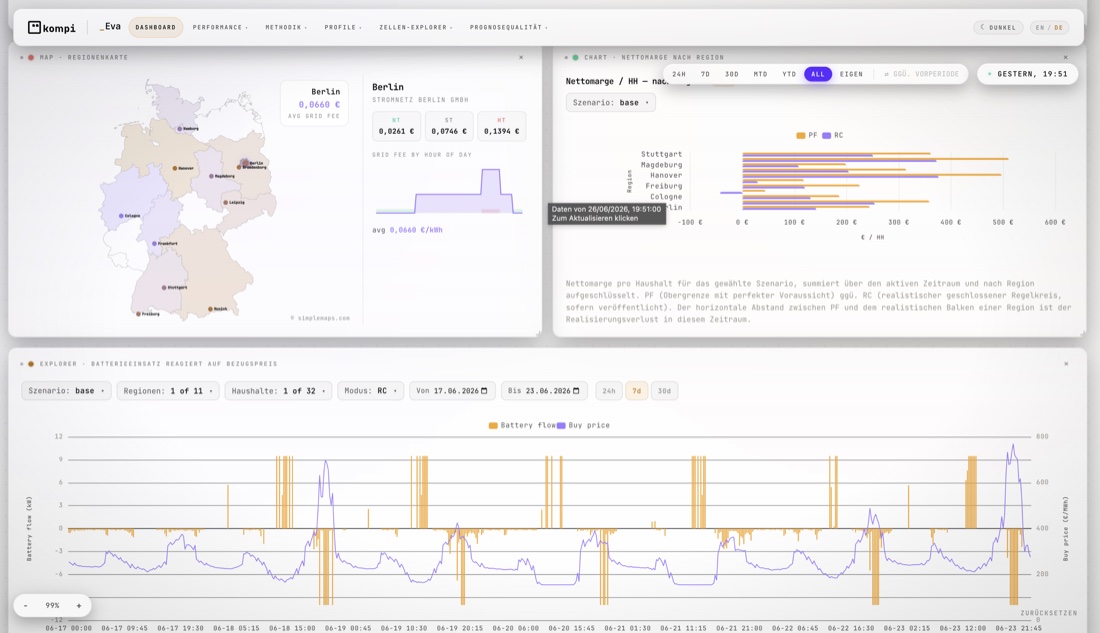Switch theme with the Dunkel toggle
This screenshot has height=633, width=1100.
[998, 27]
